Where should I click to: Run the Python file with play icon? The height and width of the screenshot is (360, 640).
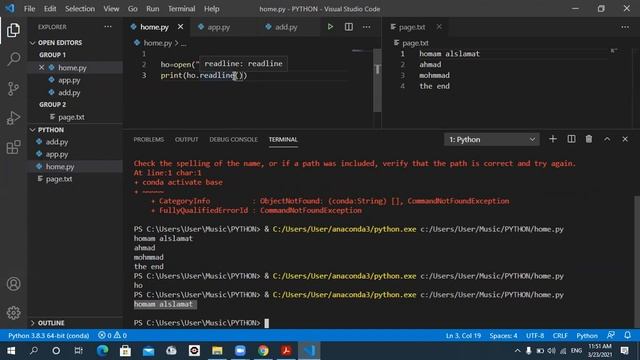click(330, 27)
